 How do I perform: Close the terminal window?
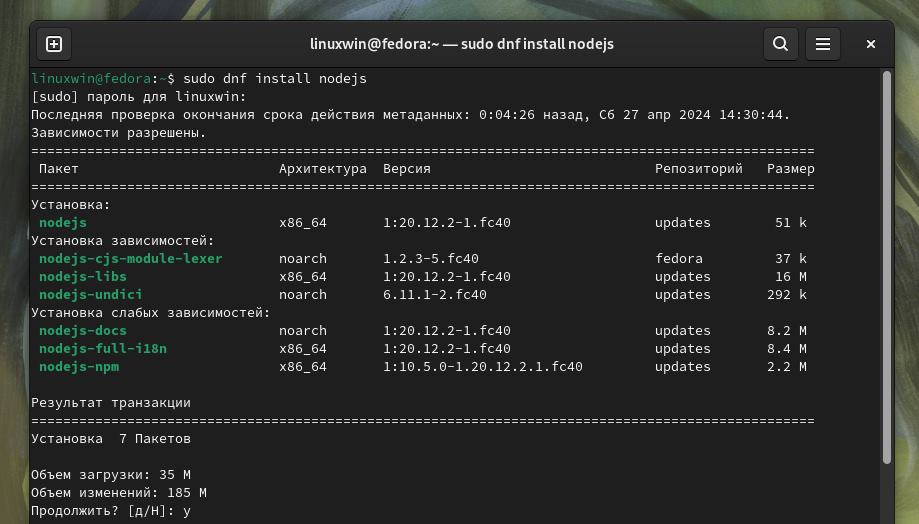[870, 44]
